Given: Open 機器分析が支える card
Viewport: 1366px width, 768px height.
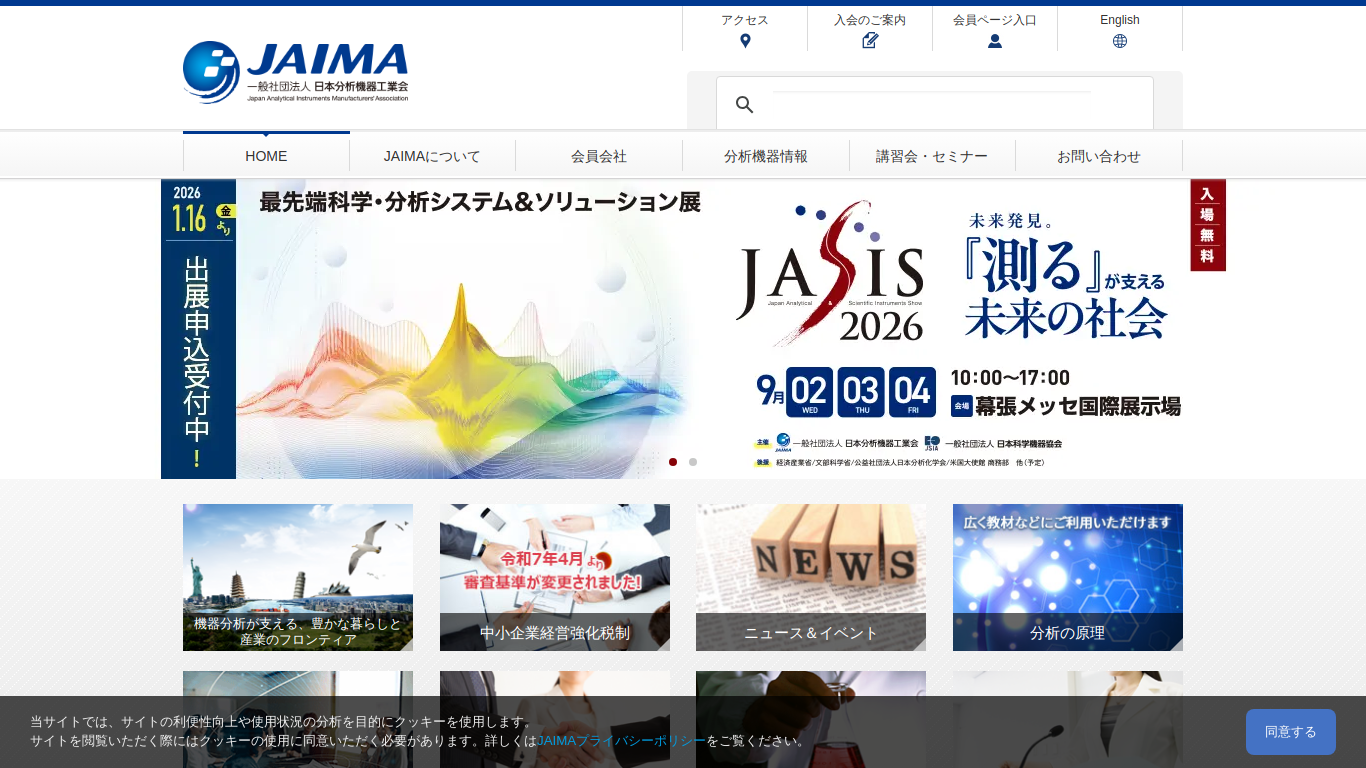Looking at the screenshot, I should click(298, 577).
